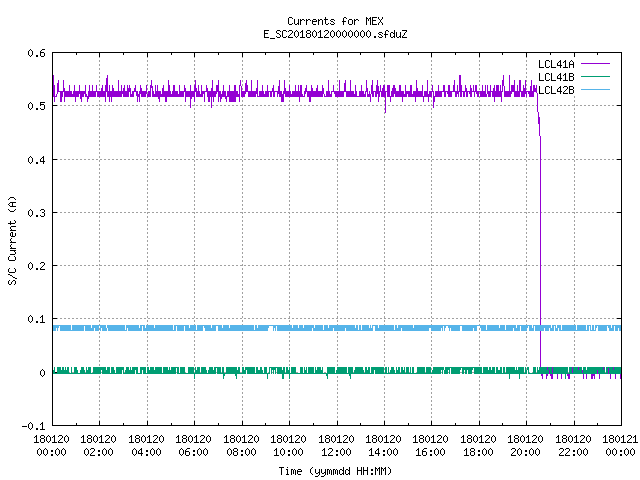The image size is (640, 480).
Task: Click the LCL42B legend label
Action: 556,90
